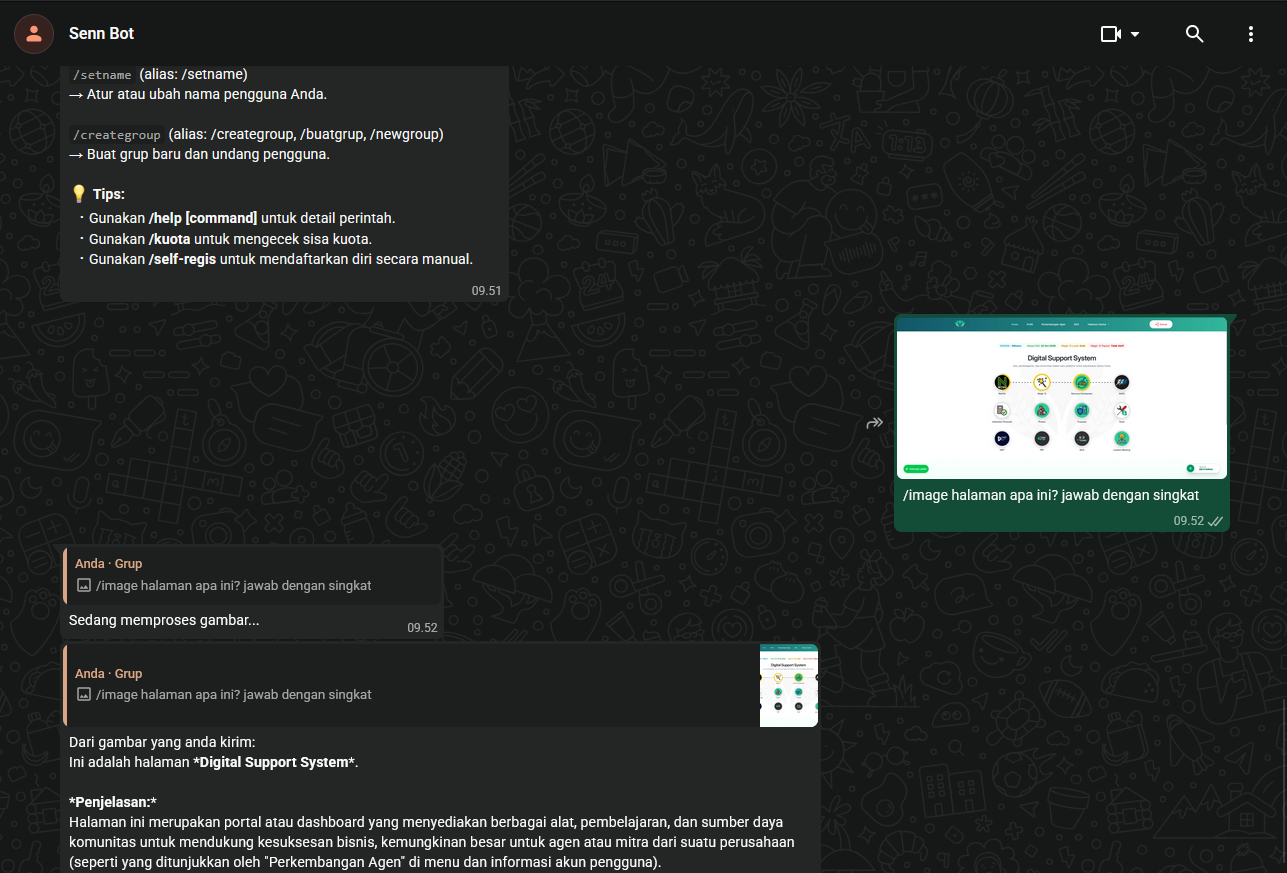Select the '/self-regis' tip text

182,259
